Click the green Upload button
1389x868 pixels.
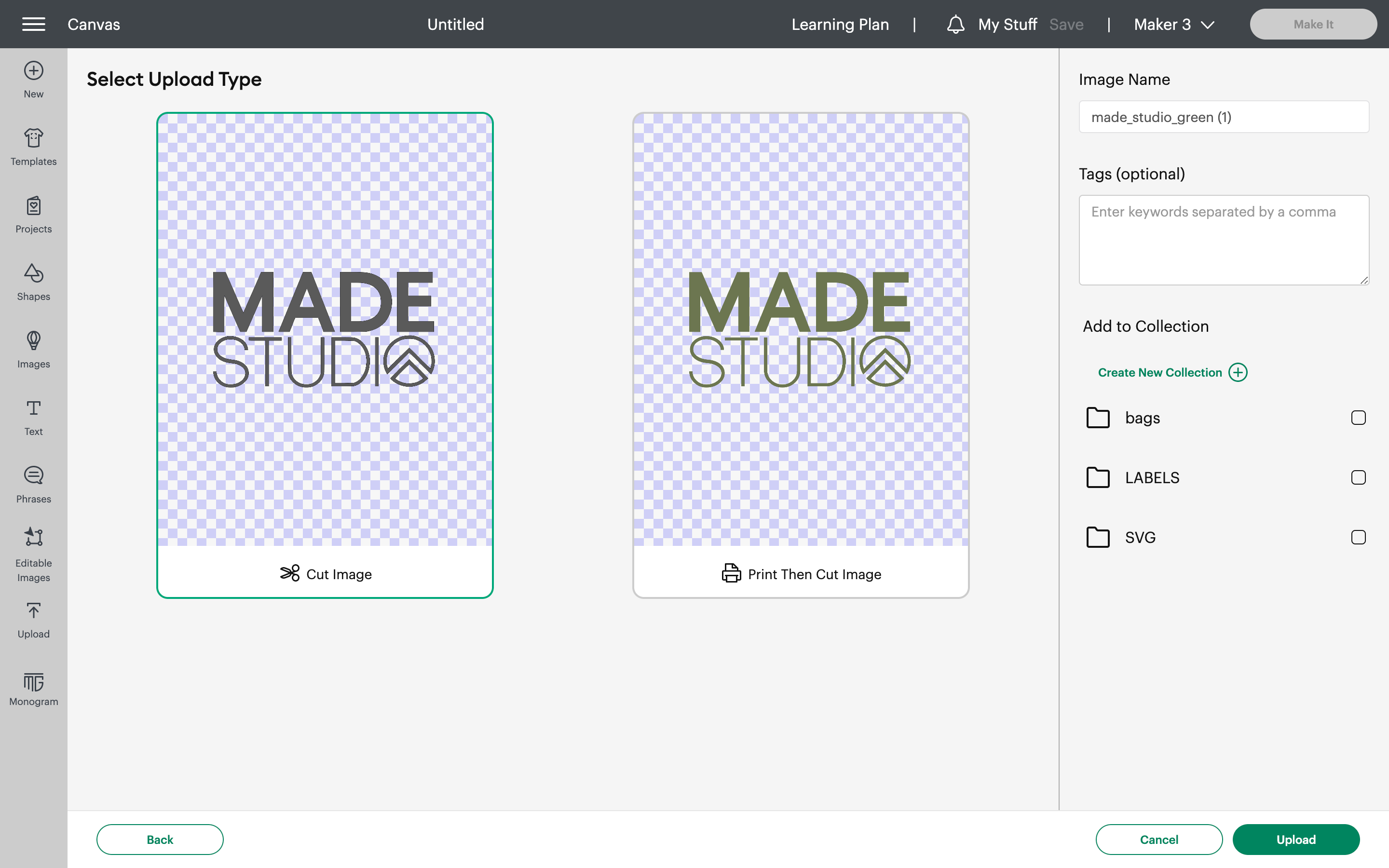point(1295,839)
